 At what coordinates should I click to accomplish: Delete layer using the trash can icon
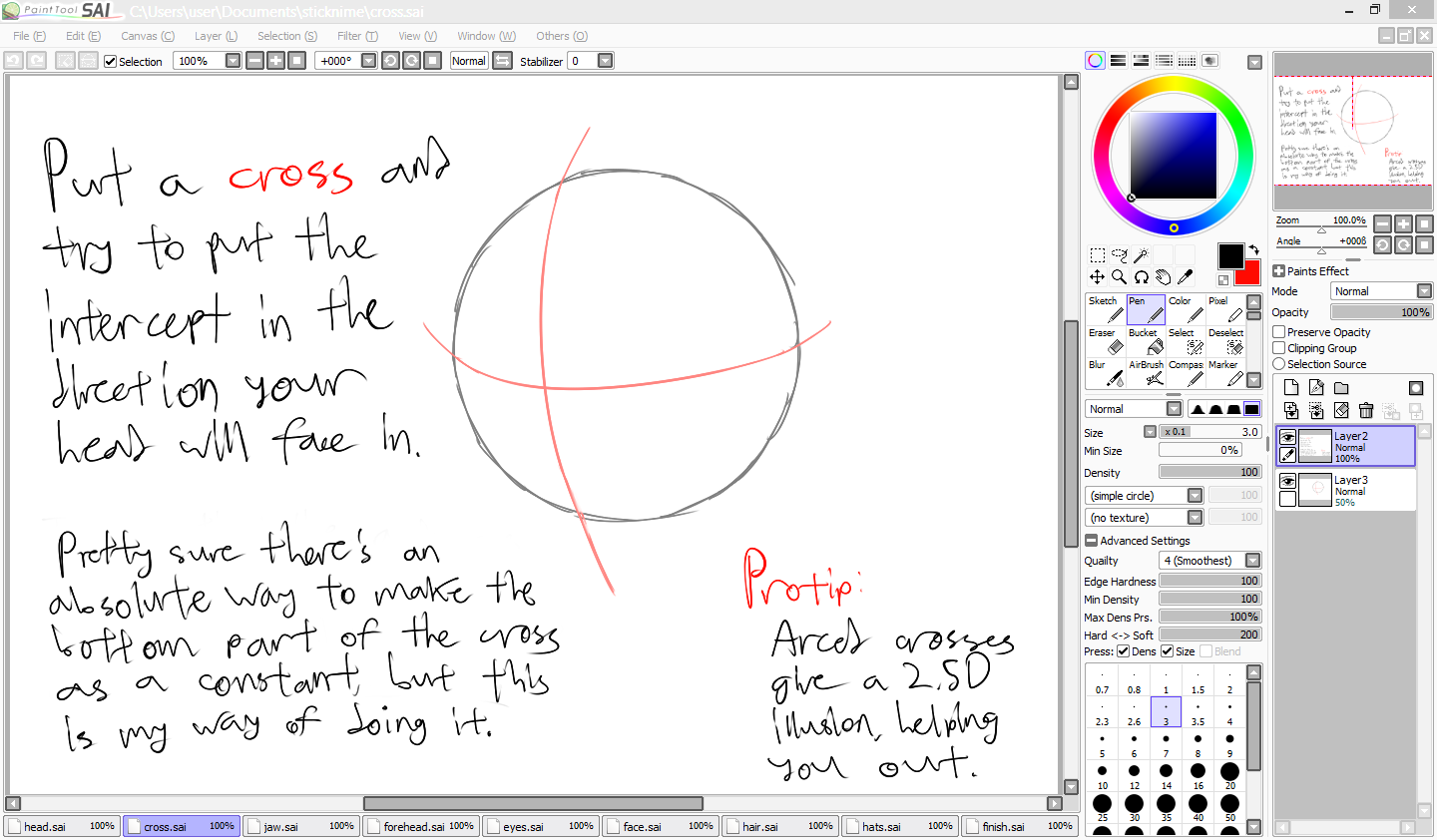click(x=1366, y=410)
